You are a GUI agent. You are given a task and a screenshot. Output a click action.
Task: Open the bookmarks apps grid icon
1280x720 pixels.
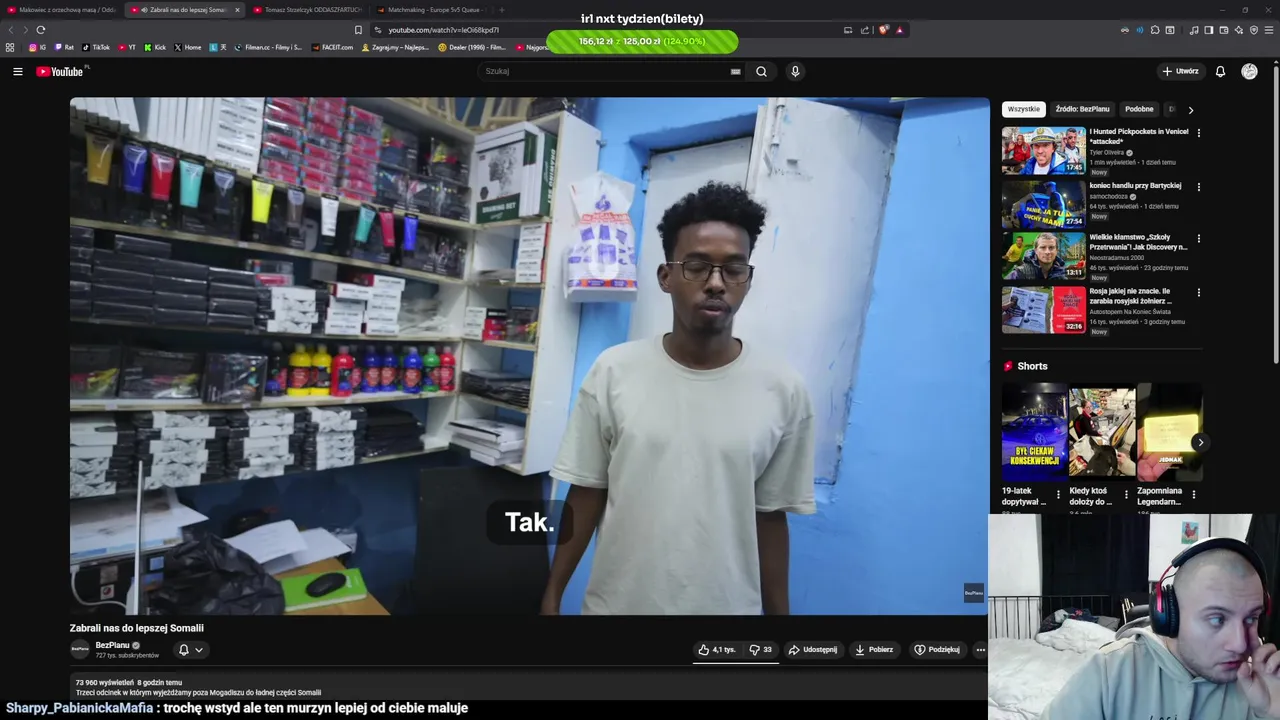click(x=10, y=47)
